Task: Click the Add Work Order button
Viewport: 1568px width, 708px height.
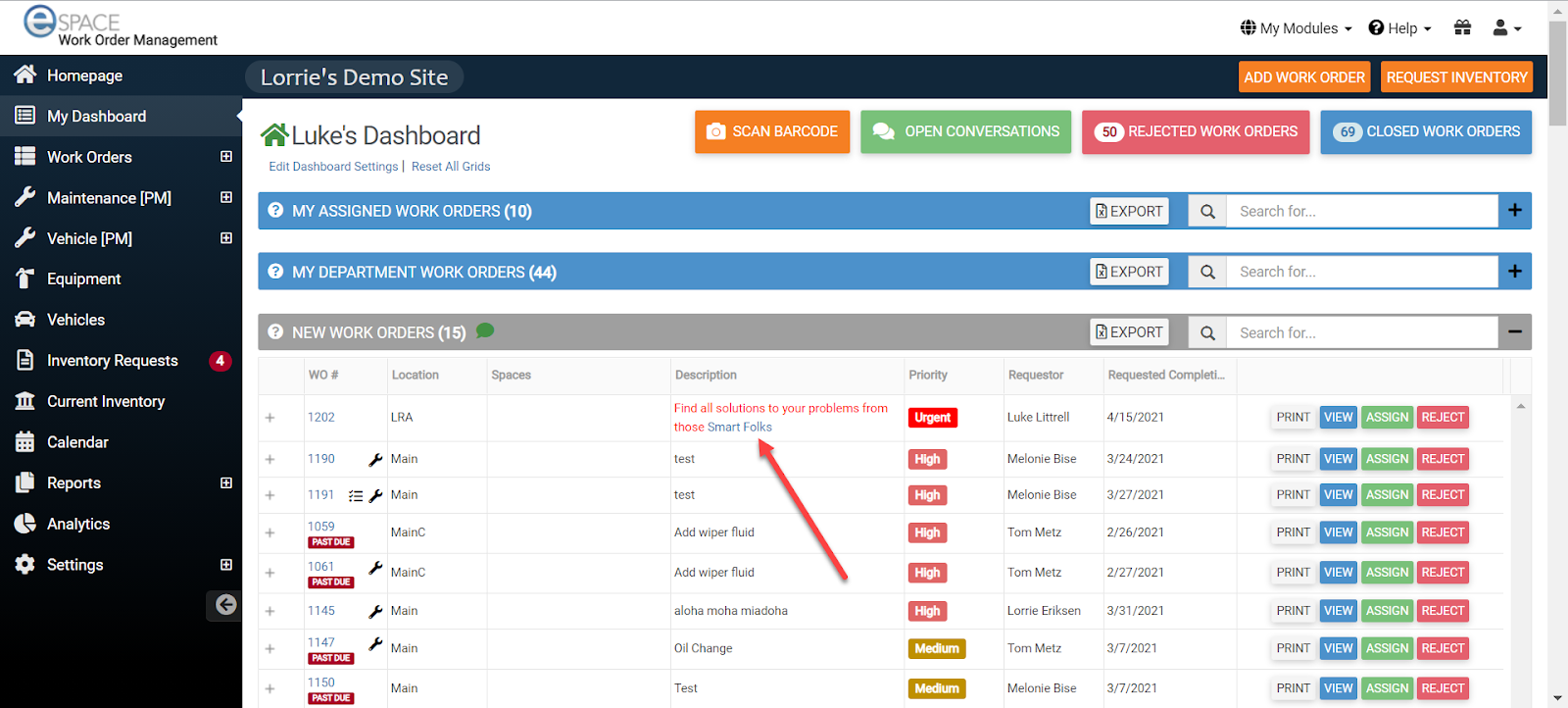Action: coord(1303,77)
